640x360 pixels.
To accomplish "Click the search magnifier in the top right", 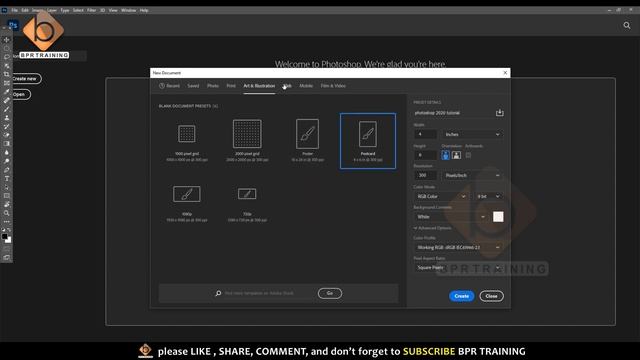I will click(627, 25).
